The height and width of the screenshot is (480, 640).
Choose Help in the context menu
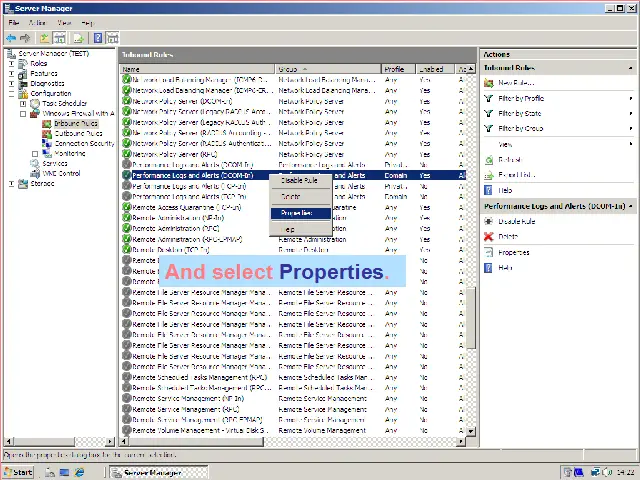[300, 229]
